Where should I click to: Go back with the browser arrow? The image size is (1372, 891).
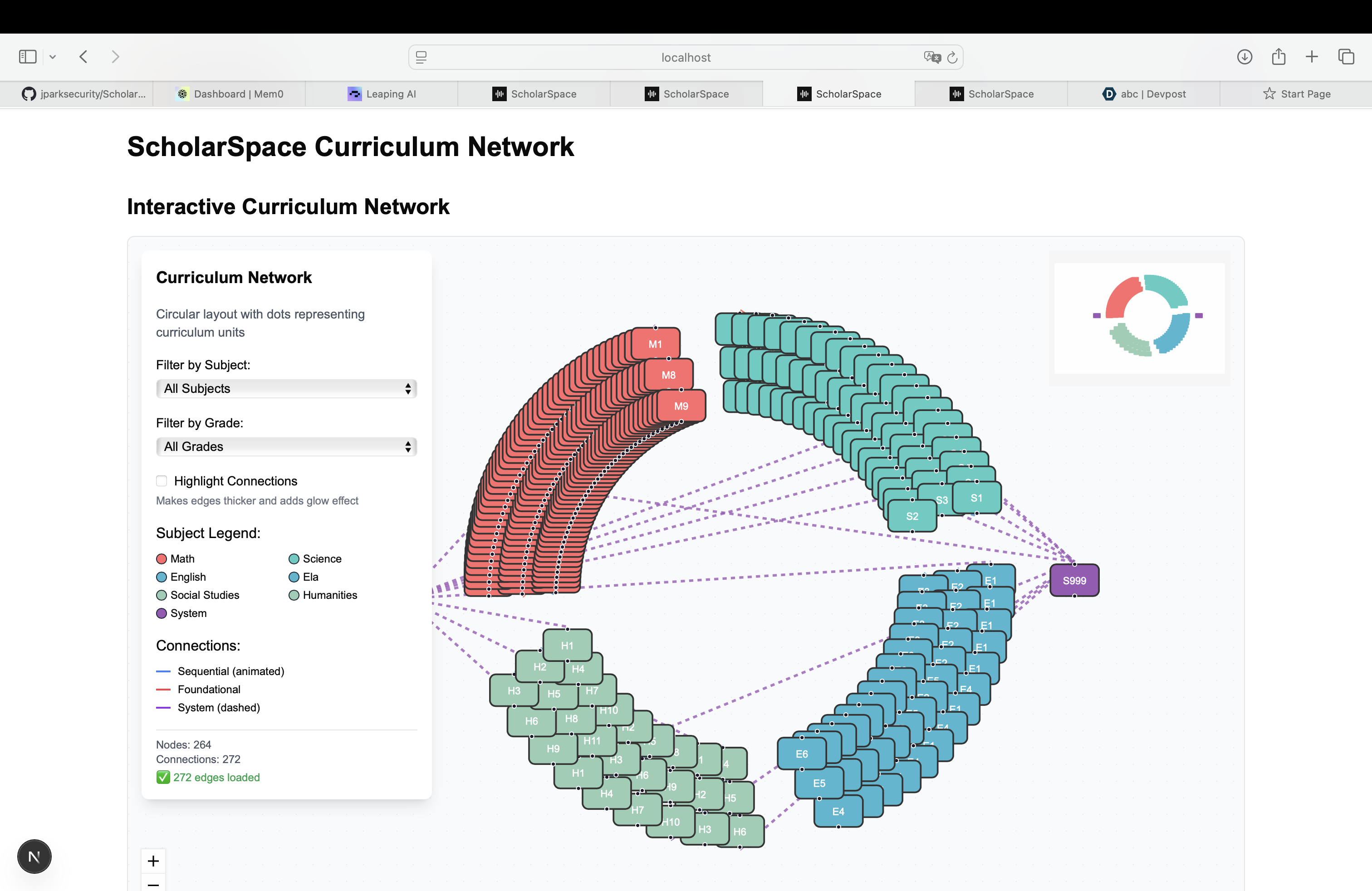coord(83,56)
